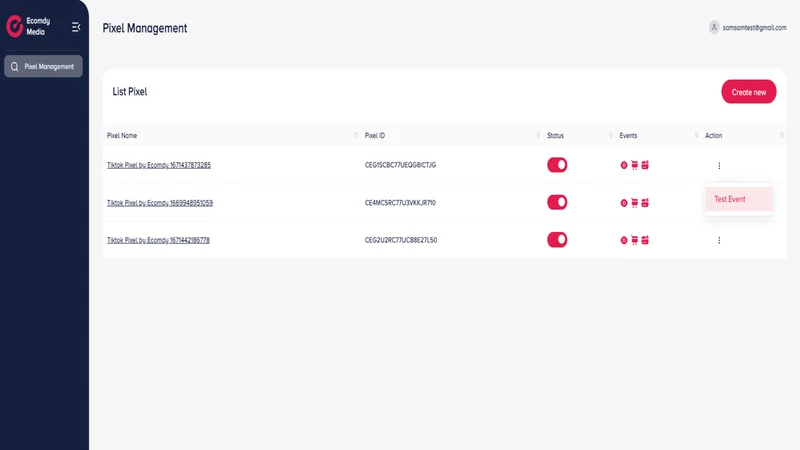Open the action menu for pixel 1671442186778
Image resolution: width=800 pixels, height=450 pixels.
(x=719, y=240)
